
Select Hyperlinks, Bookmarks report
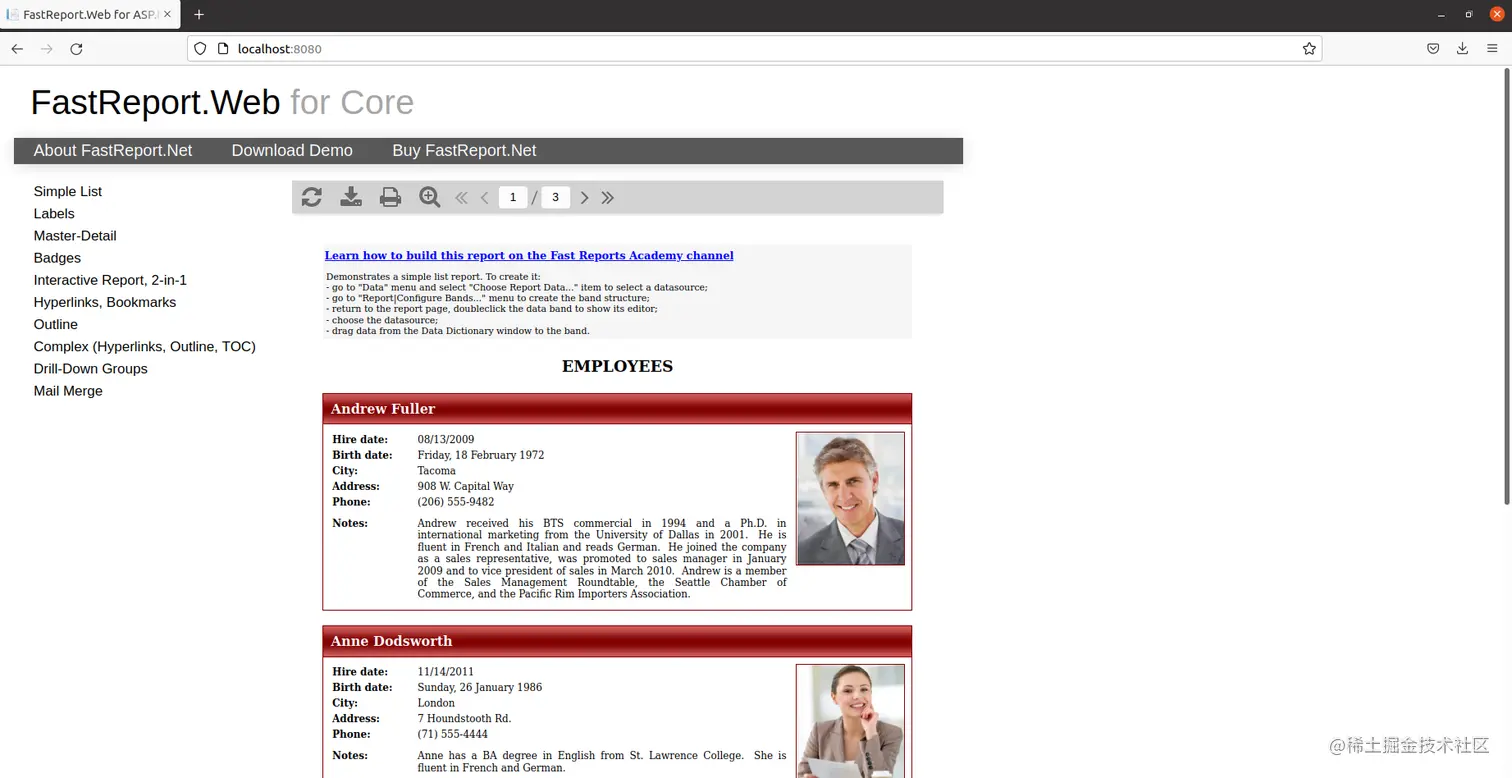105,302
